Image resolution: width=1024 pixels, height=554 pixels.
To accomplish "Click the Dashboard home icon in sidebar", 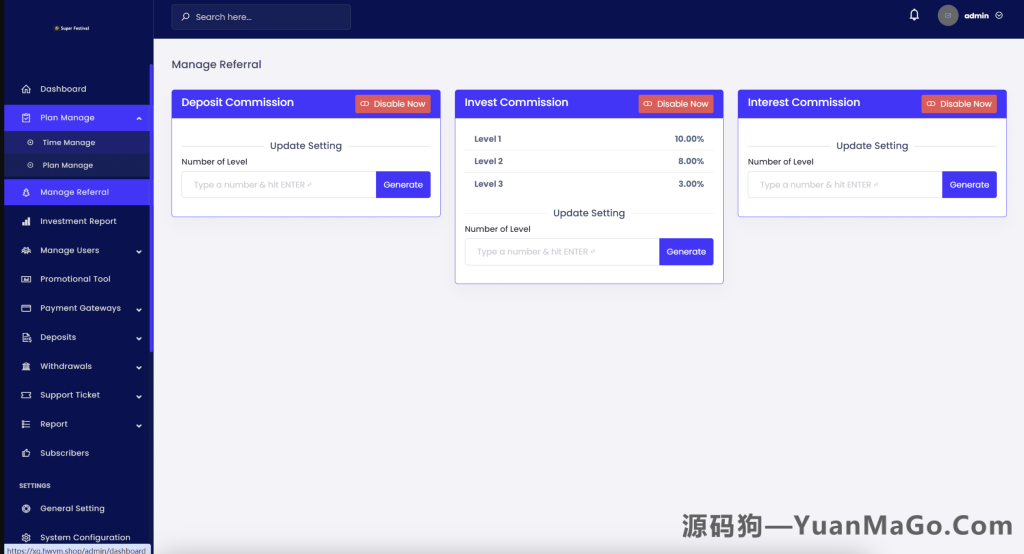I will [26, 89].
